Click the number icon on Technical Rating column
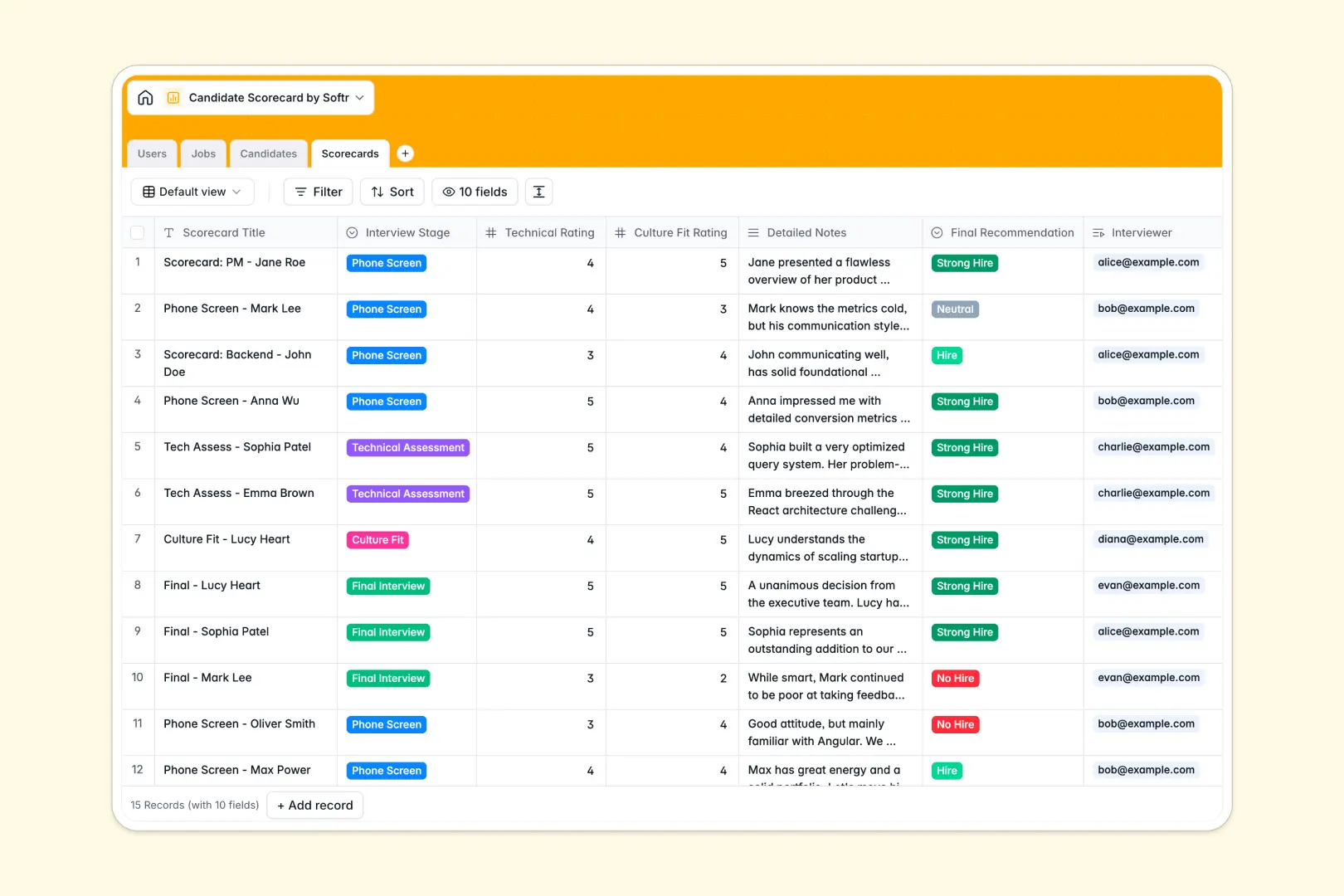 pos(490,232)
